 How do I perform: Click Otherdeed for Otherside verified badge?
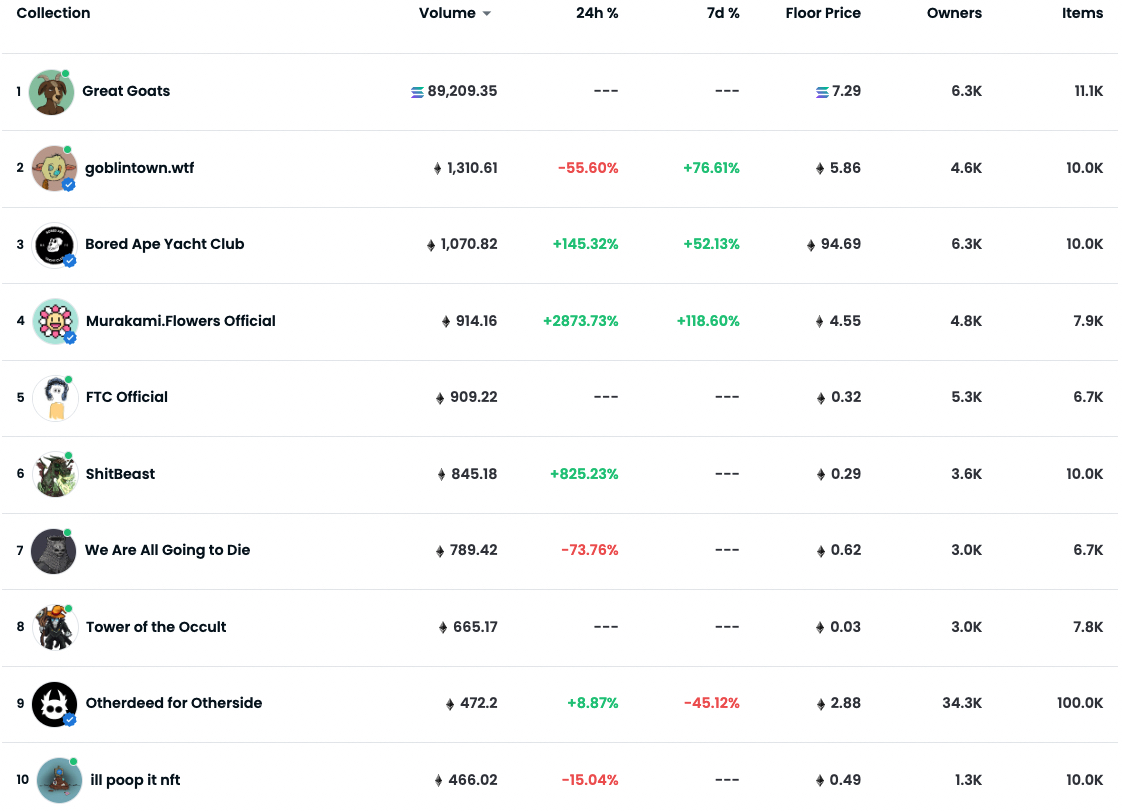(69, 720)
